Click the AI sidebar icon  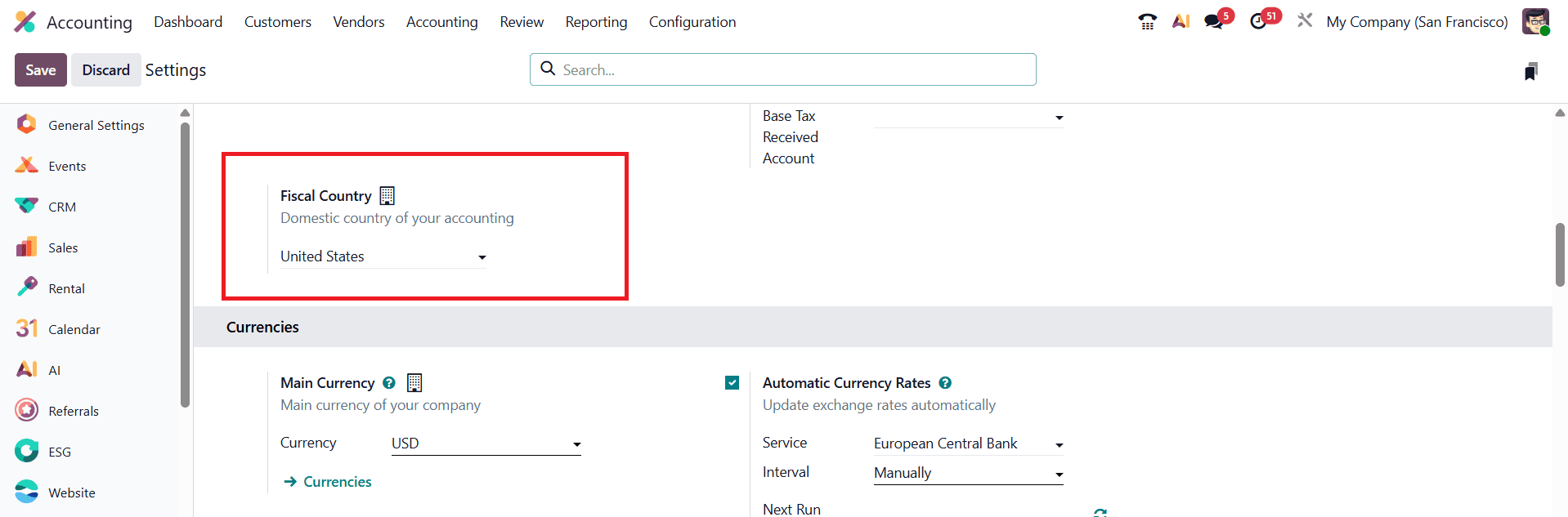[x=27, y=369]
